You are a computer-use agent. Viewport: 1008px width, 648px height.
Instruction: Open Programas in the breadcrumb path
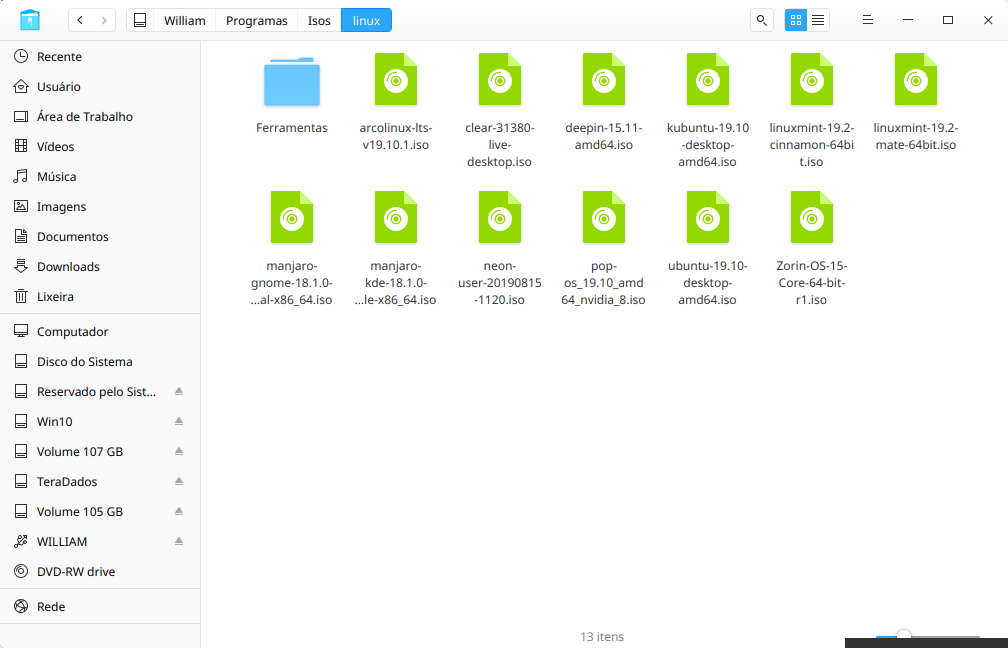tap(256, 21)
